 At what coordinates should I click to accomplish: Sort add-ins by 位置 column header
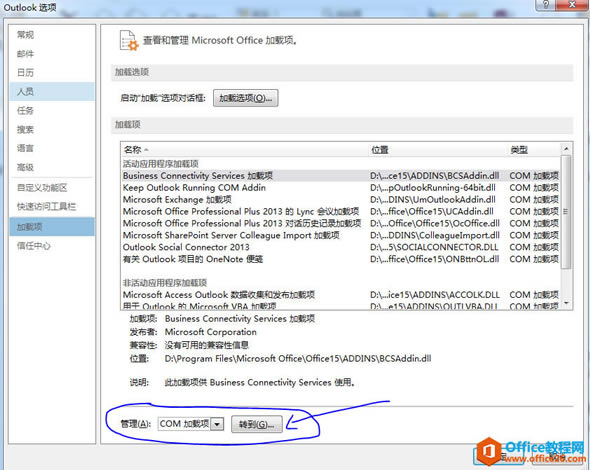click(x=438, y=150)
